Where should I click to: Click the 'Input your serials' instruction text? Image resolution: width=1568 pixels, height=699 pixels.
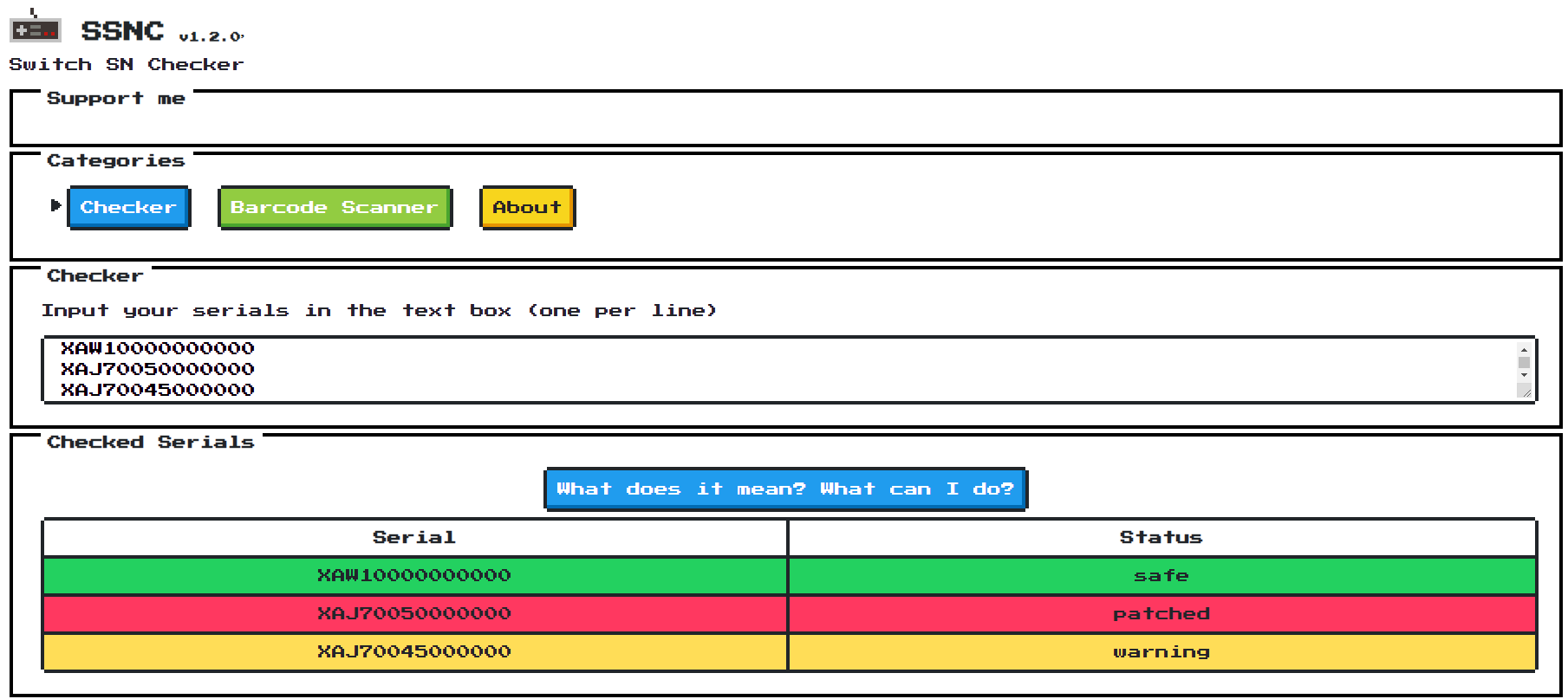(379, 311)
